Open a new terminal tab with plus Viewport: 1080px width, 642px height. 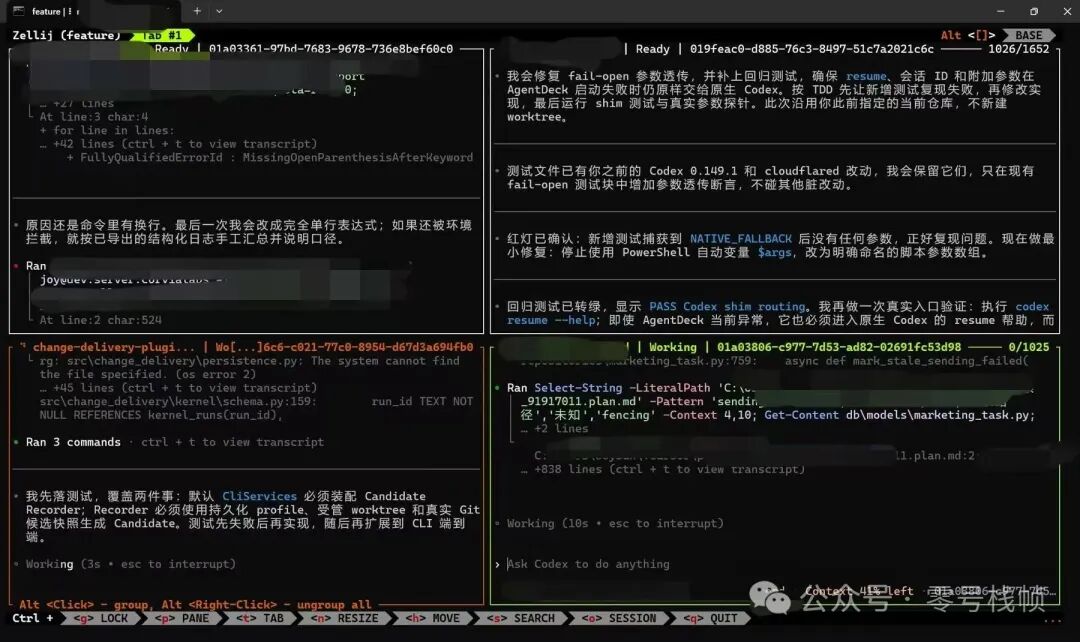tap(197, 11)
